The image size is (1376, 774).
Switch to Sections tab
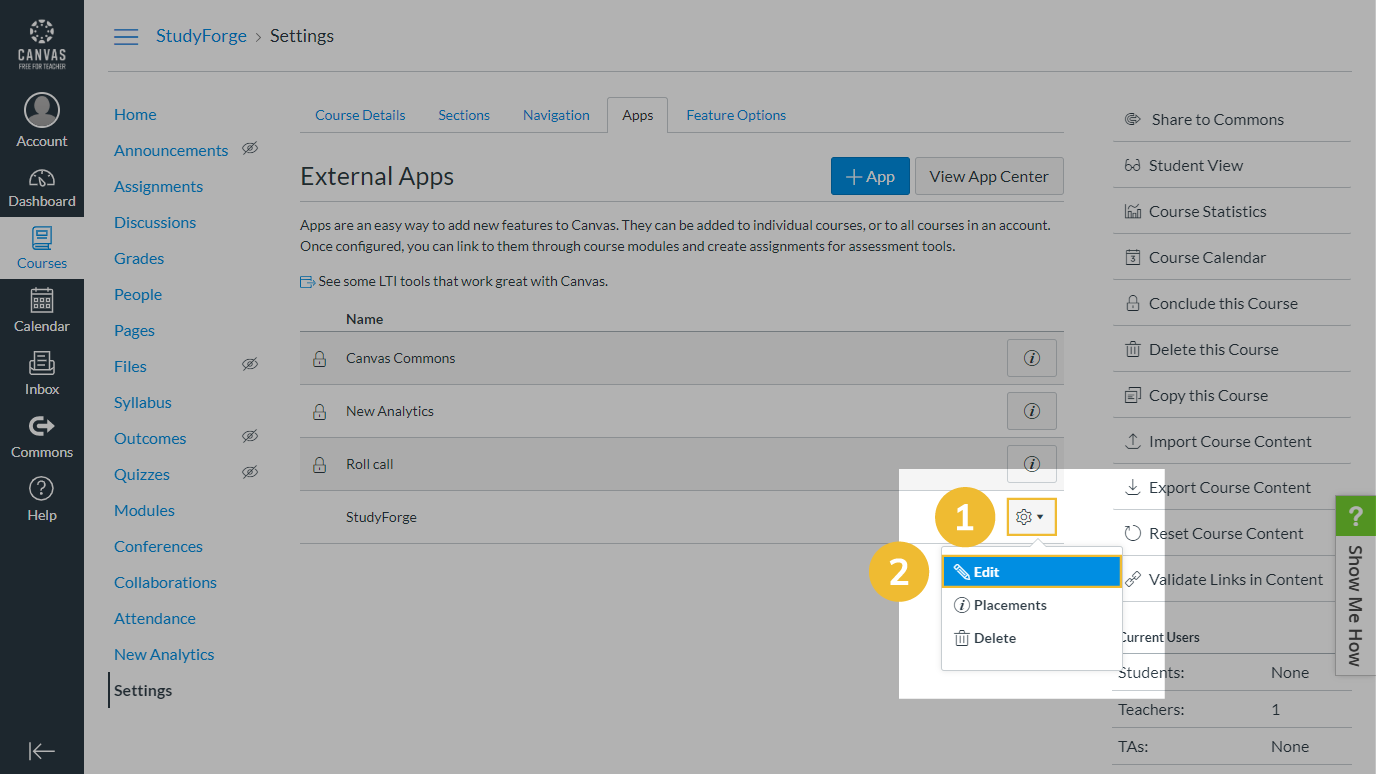point(464,115)
